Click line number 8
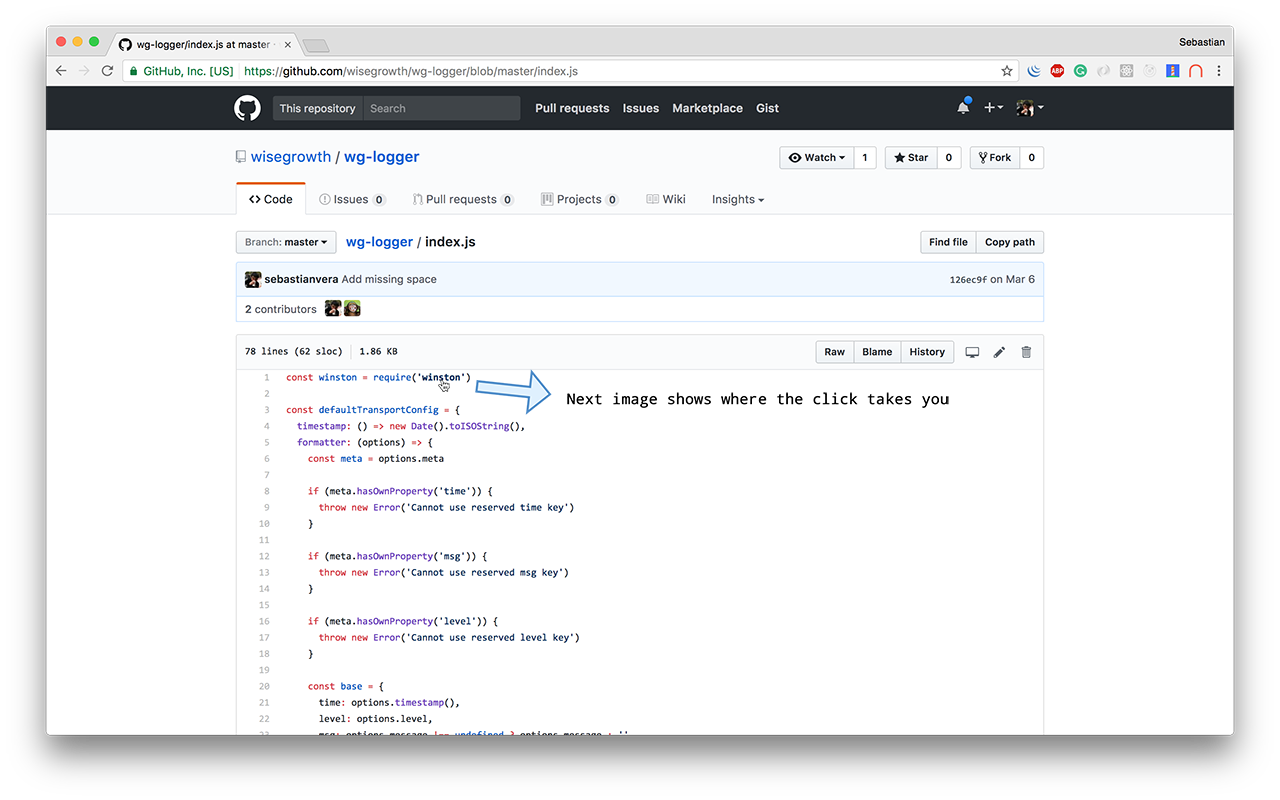Screen dimensions: 1280x800 [266, 491]
